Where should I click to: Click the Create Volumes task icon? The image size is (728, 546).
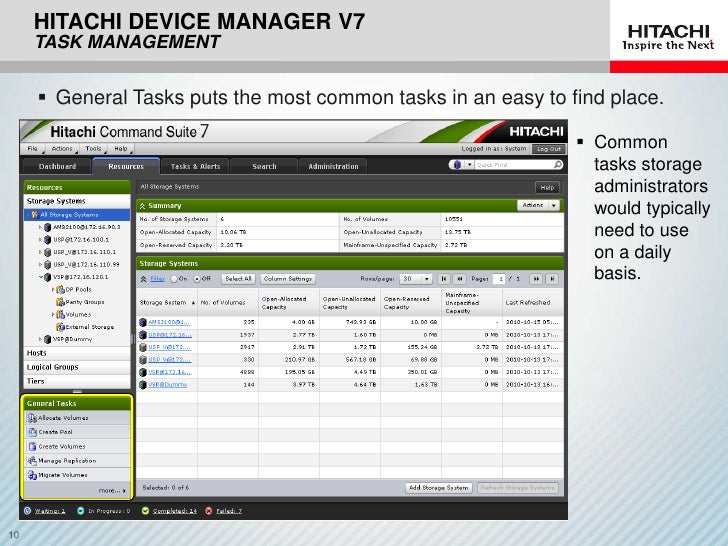pos(32,446)
